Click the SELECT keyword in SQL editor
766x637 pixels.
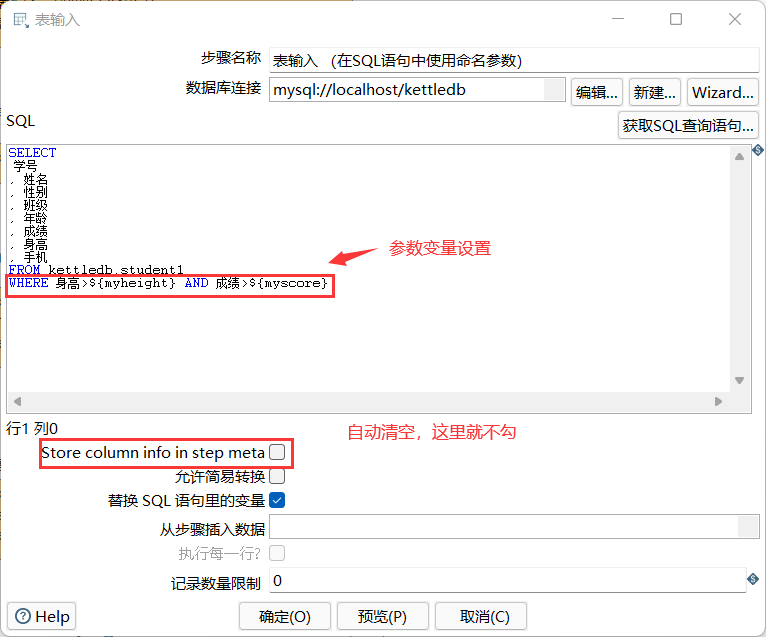pyautogui.click(x=32, y=153)
